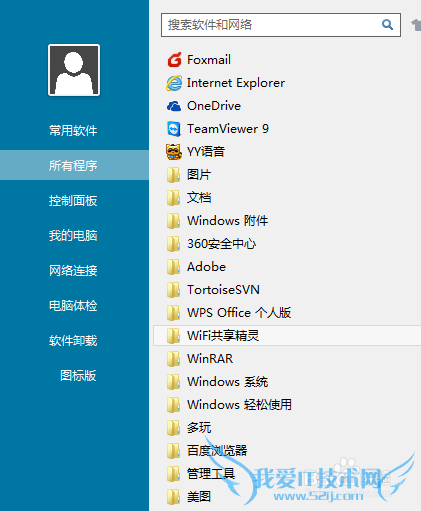Click folder icon beside 百度浏览器
Viewport: 421px width, 511px height.
pos(174,451)
